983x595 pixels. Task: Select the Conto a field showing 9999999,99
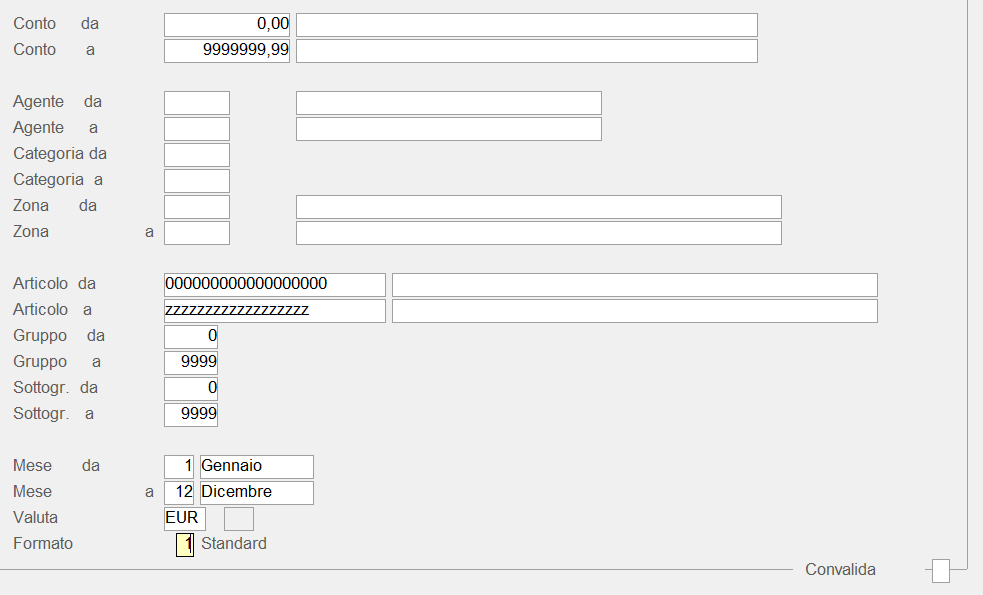tap(227, 50)
